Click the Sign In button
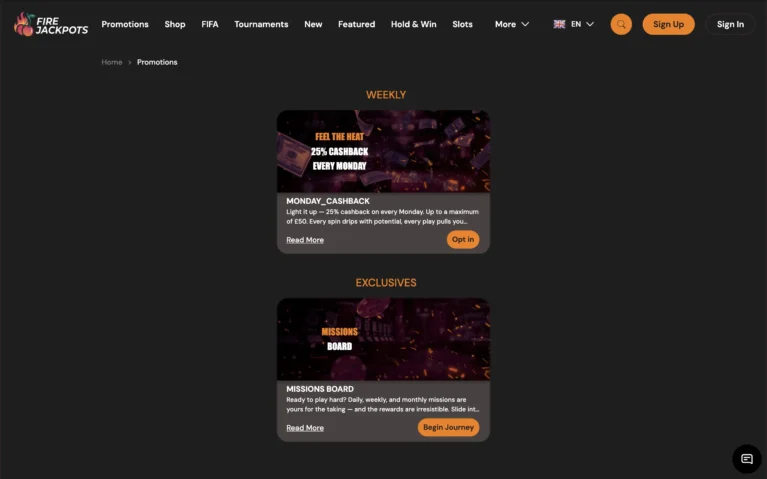Image resolution: width=767 pixels, height=479 pixels. pos(730,24)
